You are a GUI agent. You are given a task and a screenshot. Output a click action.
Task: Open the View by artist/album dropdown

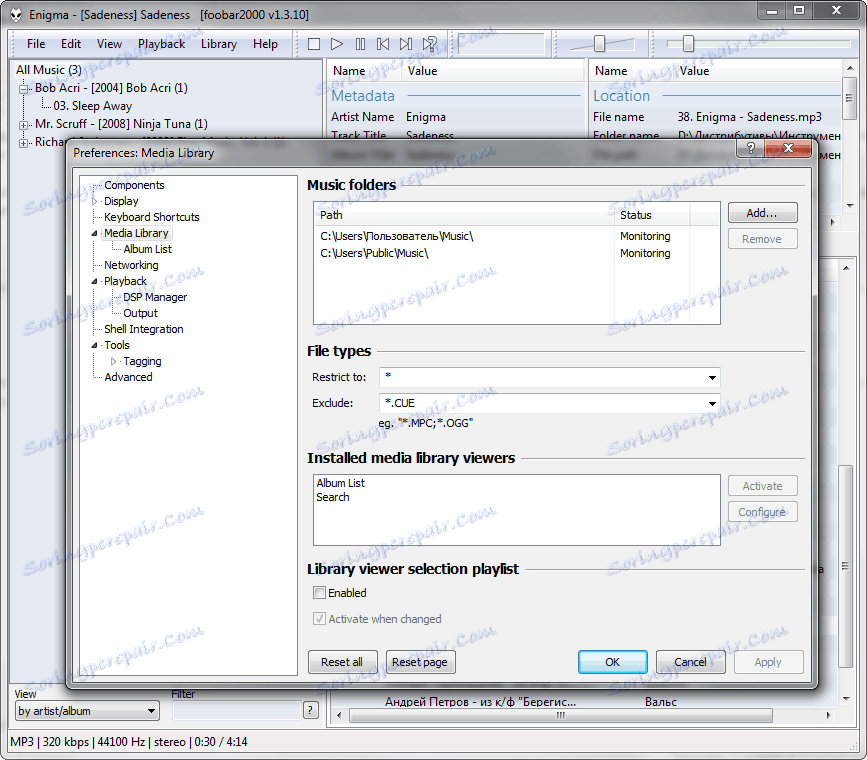tap(87, 711)
